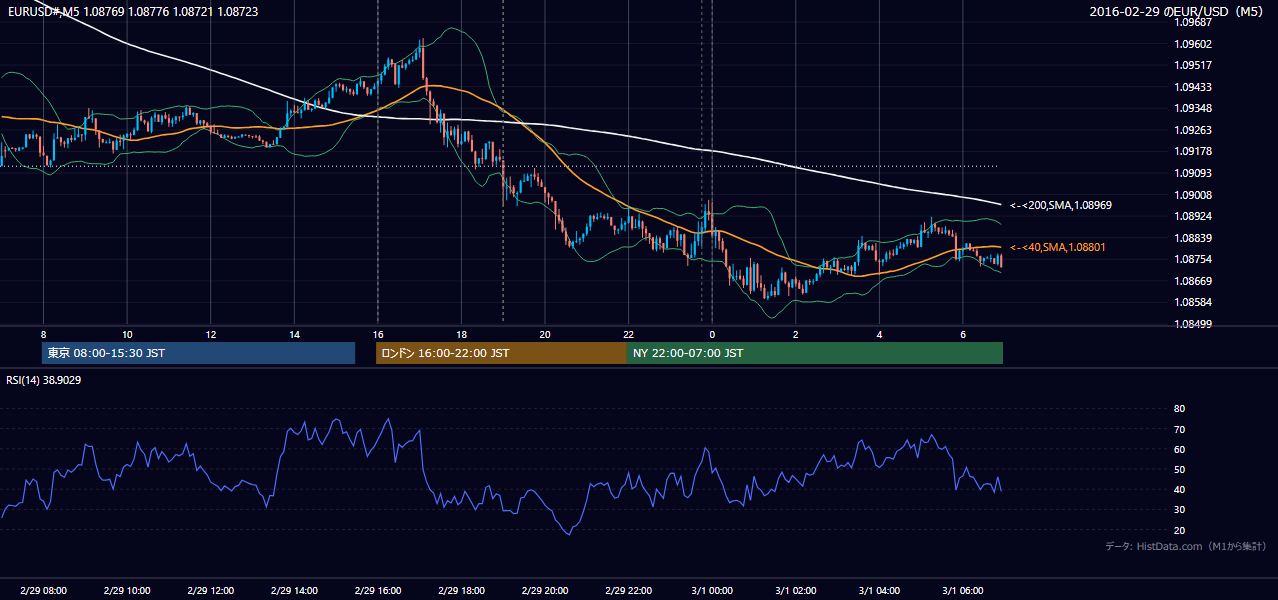
Task: Click price axis value 1.09093
Action: 1192,173
